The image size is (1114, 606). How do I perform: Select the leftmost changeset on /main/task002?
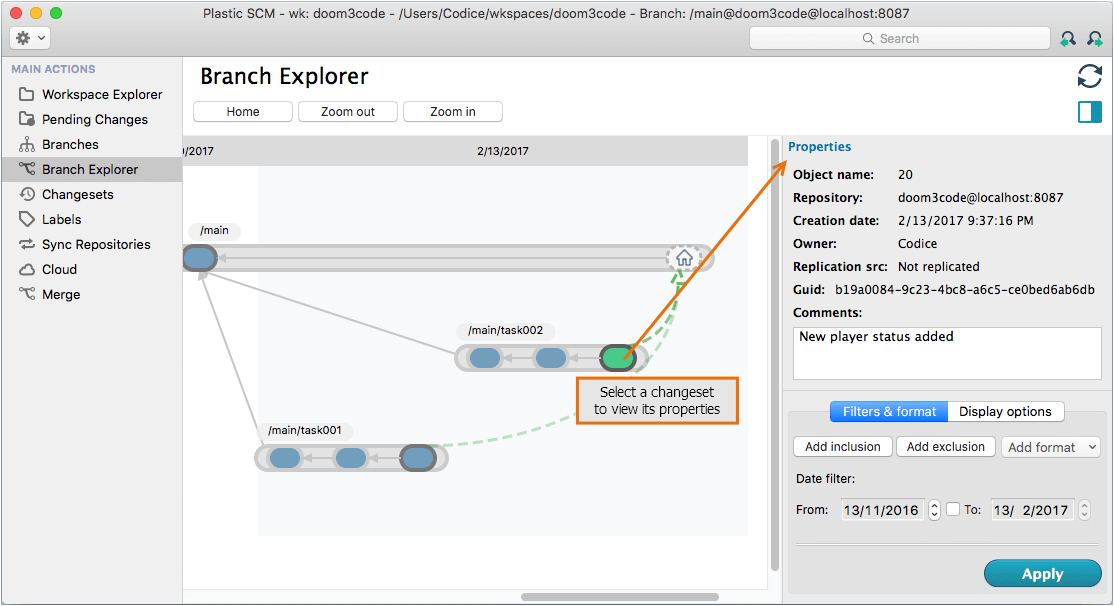click(x=485, y=357)
